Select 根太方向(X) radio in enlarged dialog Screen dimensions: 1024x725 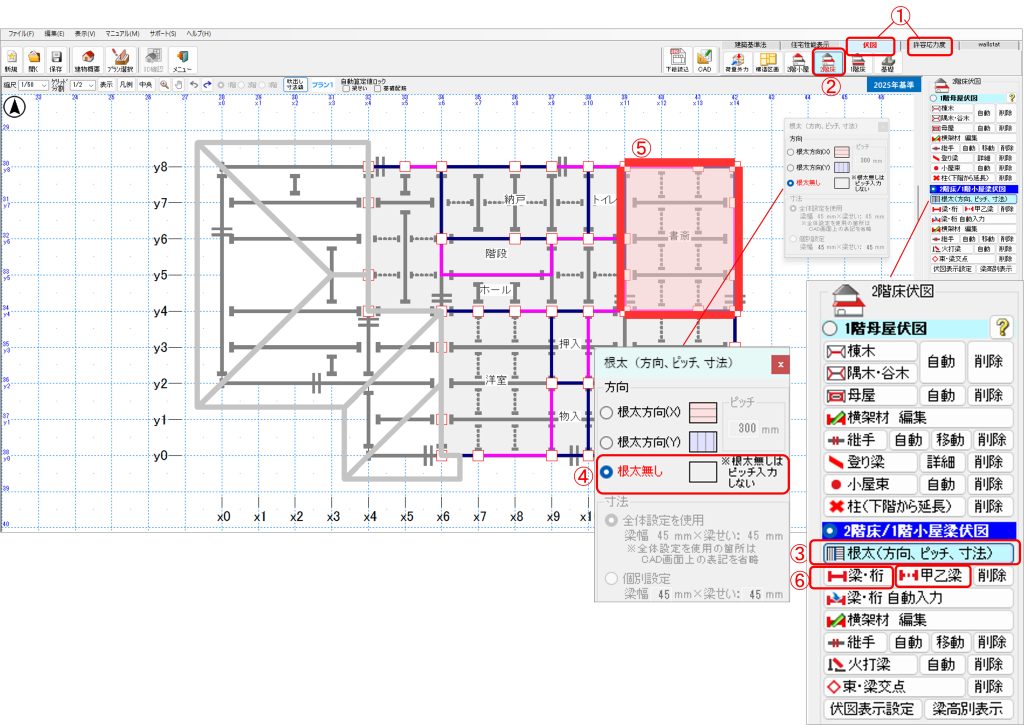[607, 412]
